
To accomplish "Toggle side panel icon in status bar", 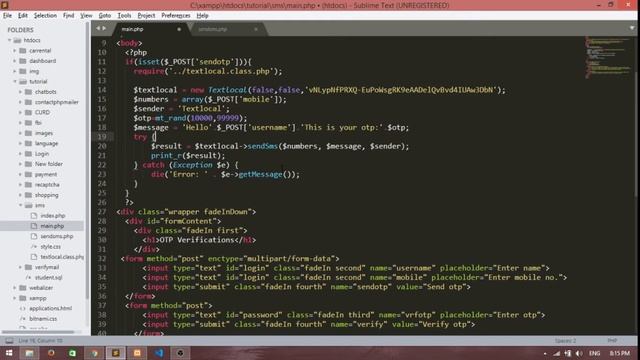I will click(9, 340).
